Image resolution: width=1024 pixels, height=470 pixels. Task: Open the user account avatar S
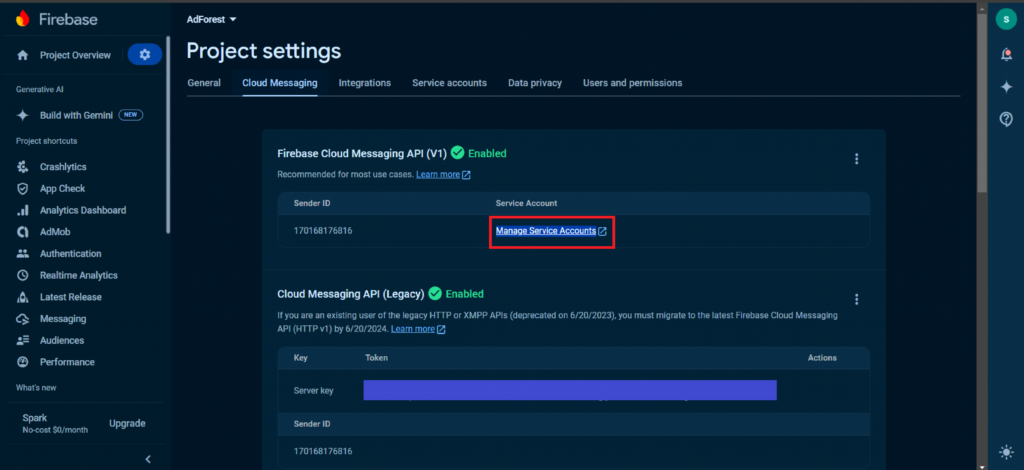[1006, 20]
